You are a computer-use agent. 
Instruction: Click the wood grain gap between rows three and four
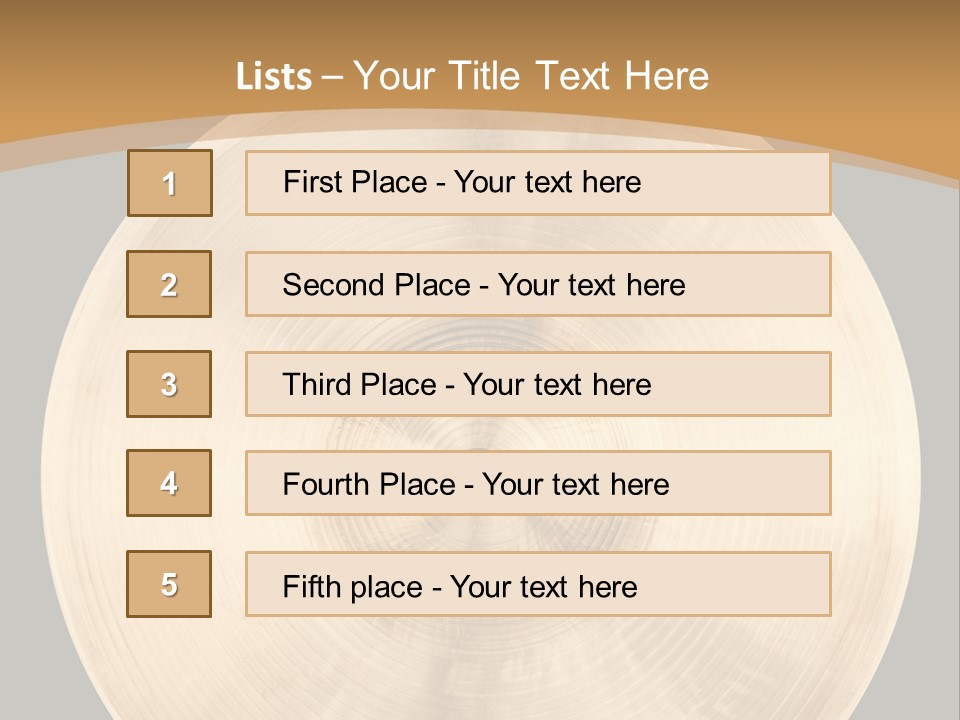click(538, 433)
